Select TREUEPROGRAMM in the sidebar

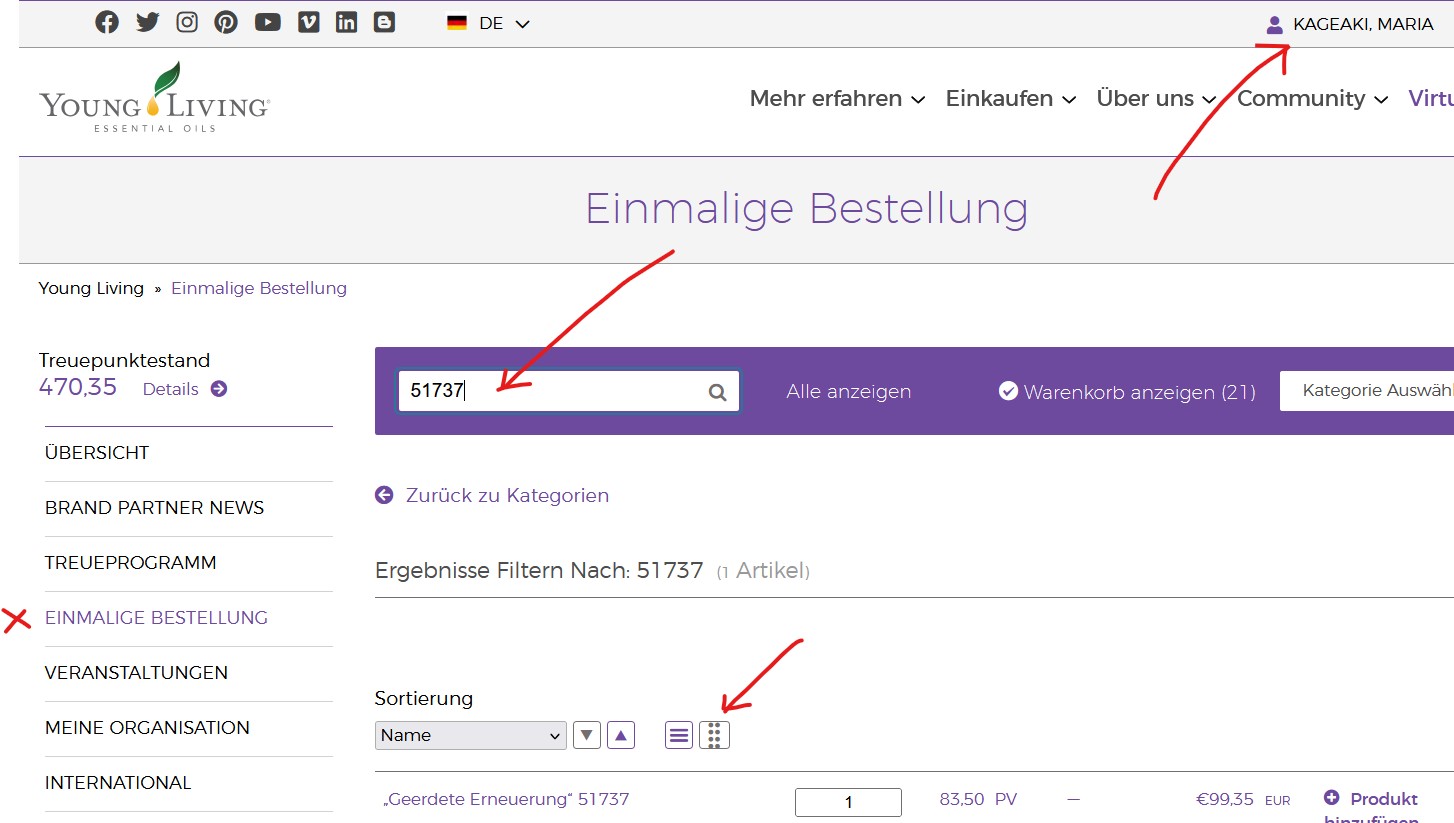tap(130, 563)
